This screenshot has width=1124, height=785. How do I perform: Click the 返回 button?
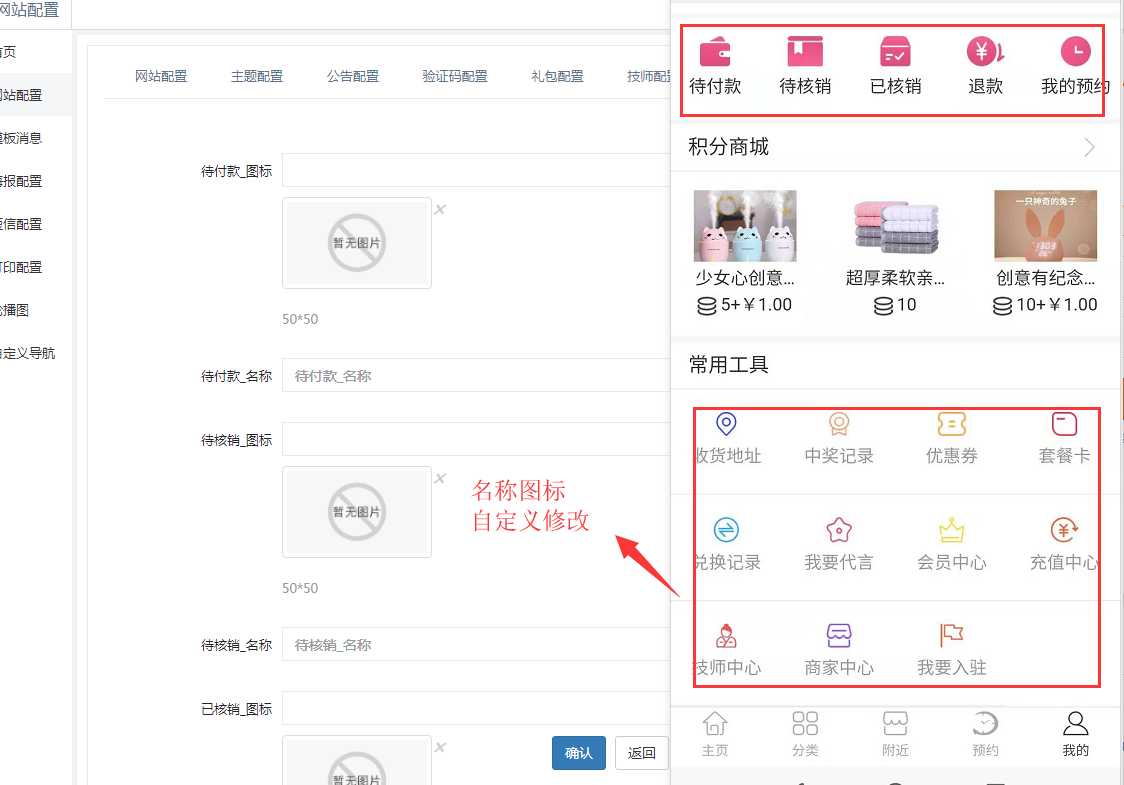[642, 753]
